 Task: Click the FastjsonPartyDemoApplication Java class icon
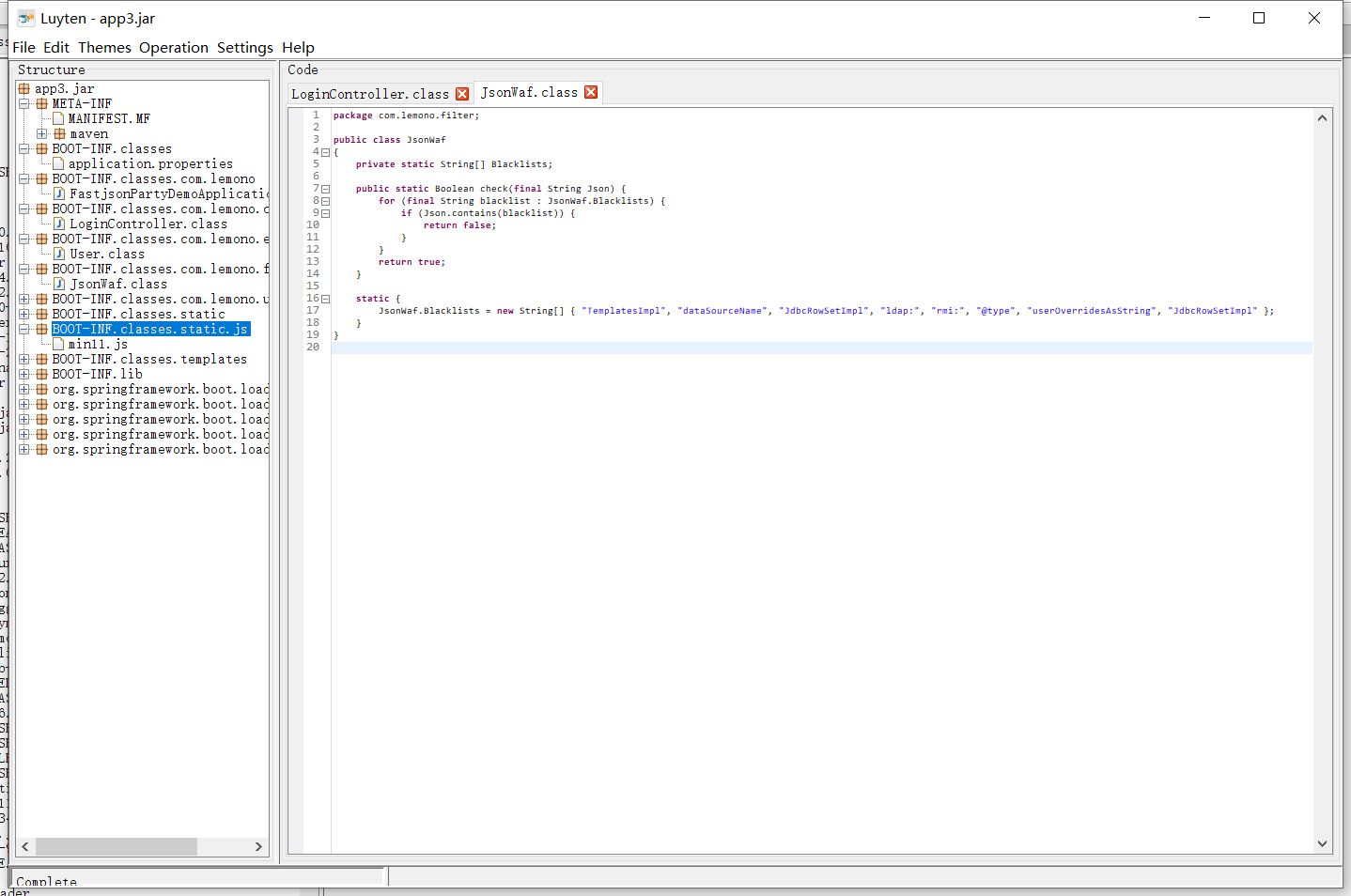(59, 193)
